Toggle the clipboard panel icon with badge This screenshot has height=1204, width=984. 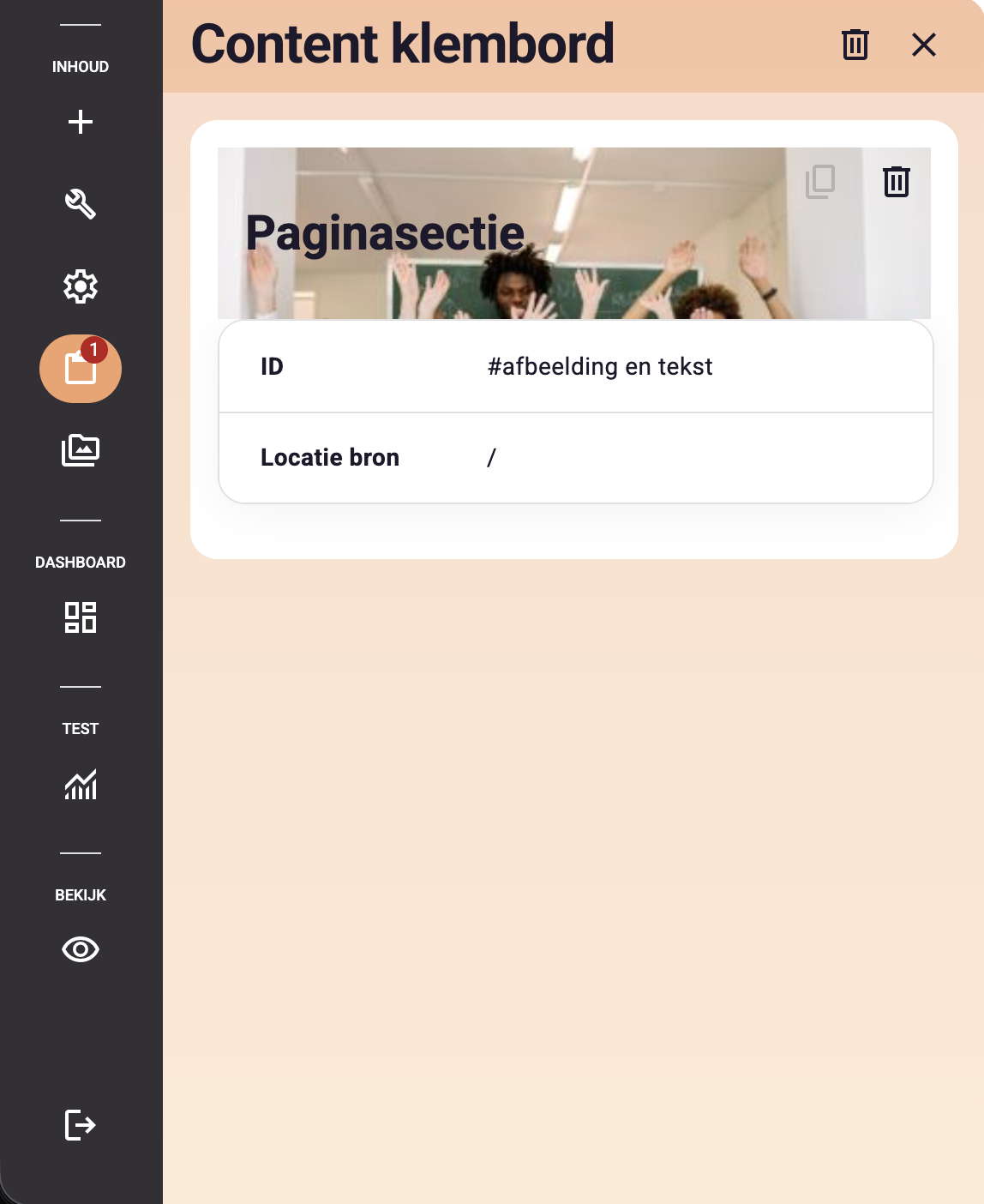click(81, 369)
